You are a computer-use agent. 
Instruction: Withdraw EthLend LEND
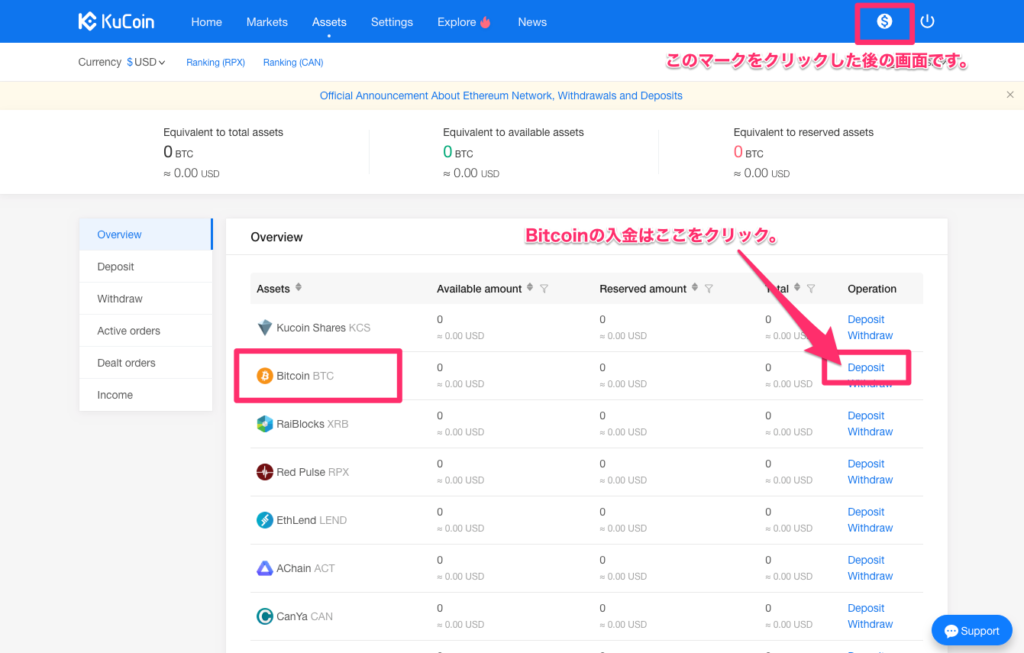pyautogui.click(x=870, y=528)
